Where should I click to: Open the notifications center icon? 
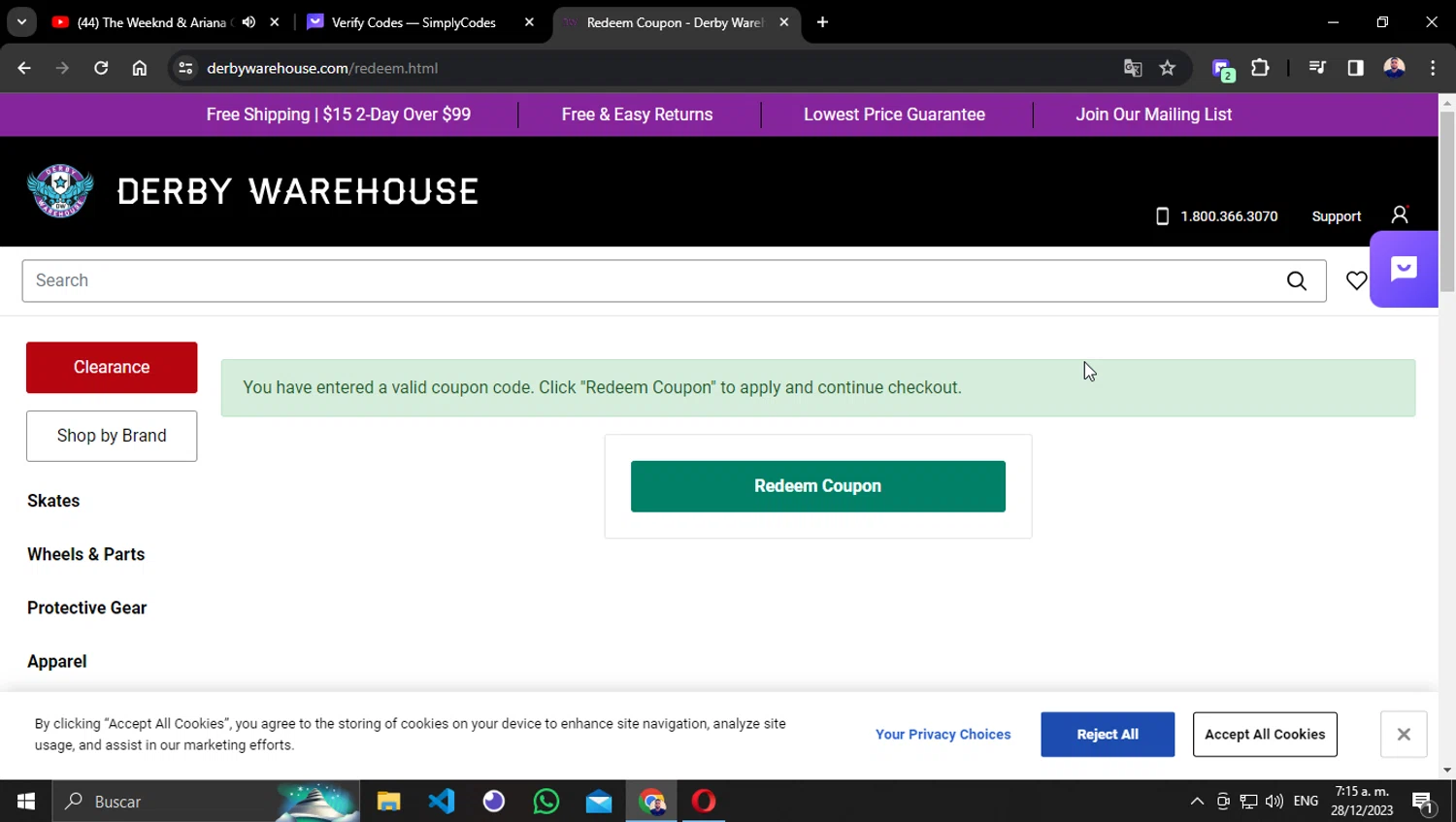click(1424, 803)
